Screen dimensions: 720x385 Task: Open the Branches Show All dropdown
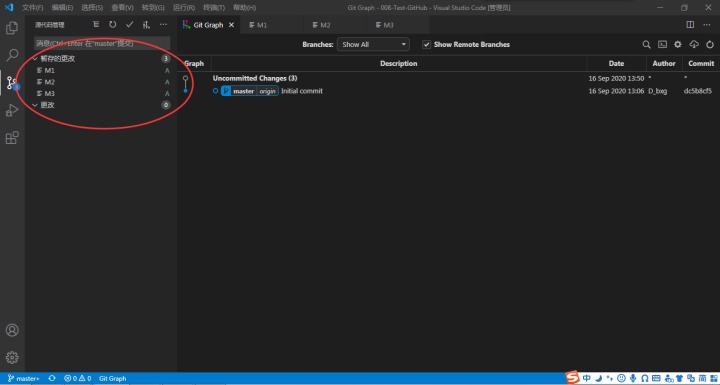point(373,45)
